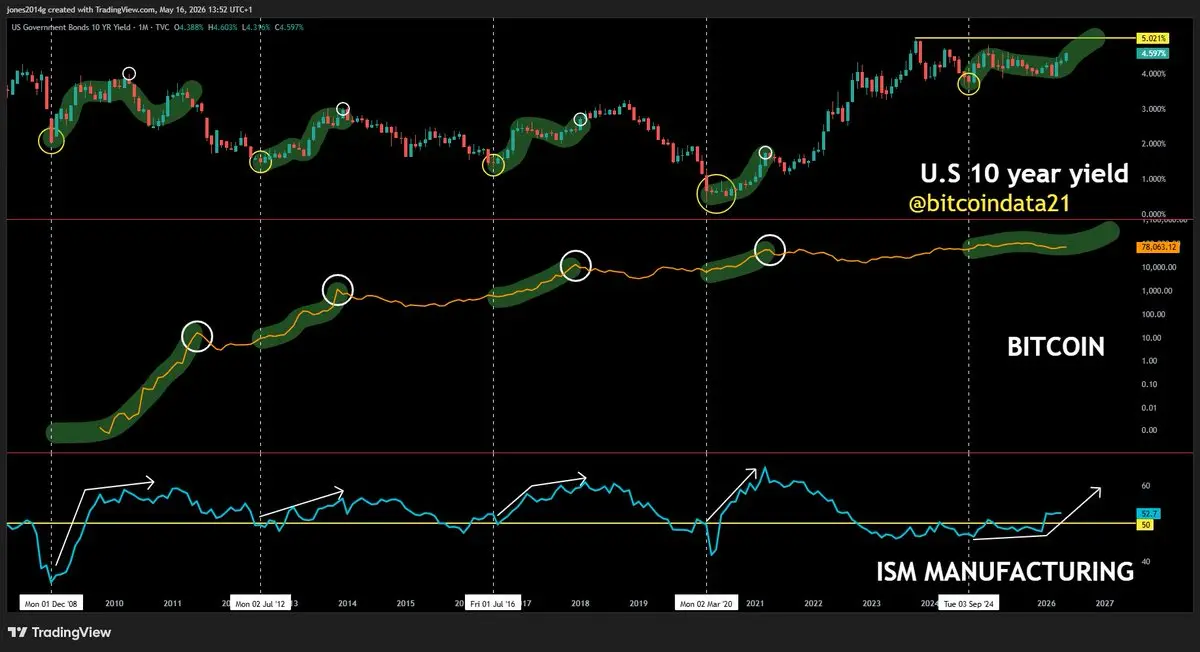
Task: Click the 2015 year on time axis
Action: [405, 605]
